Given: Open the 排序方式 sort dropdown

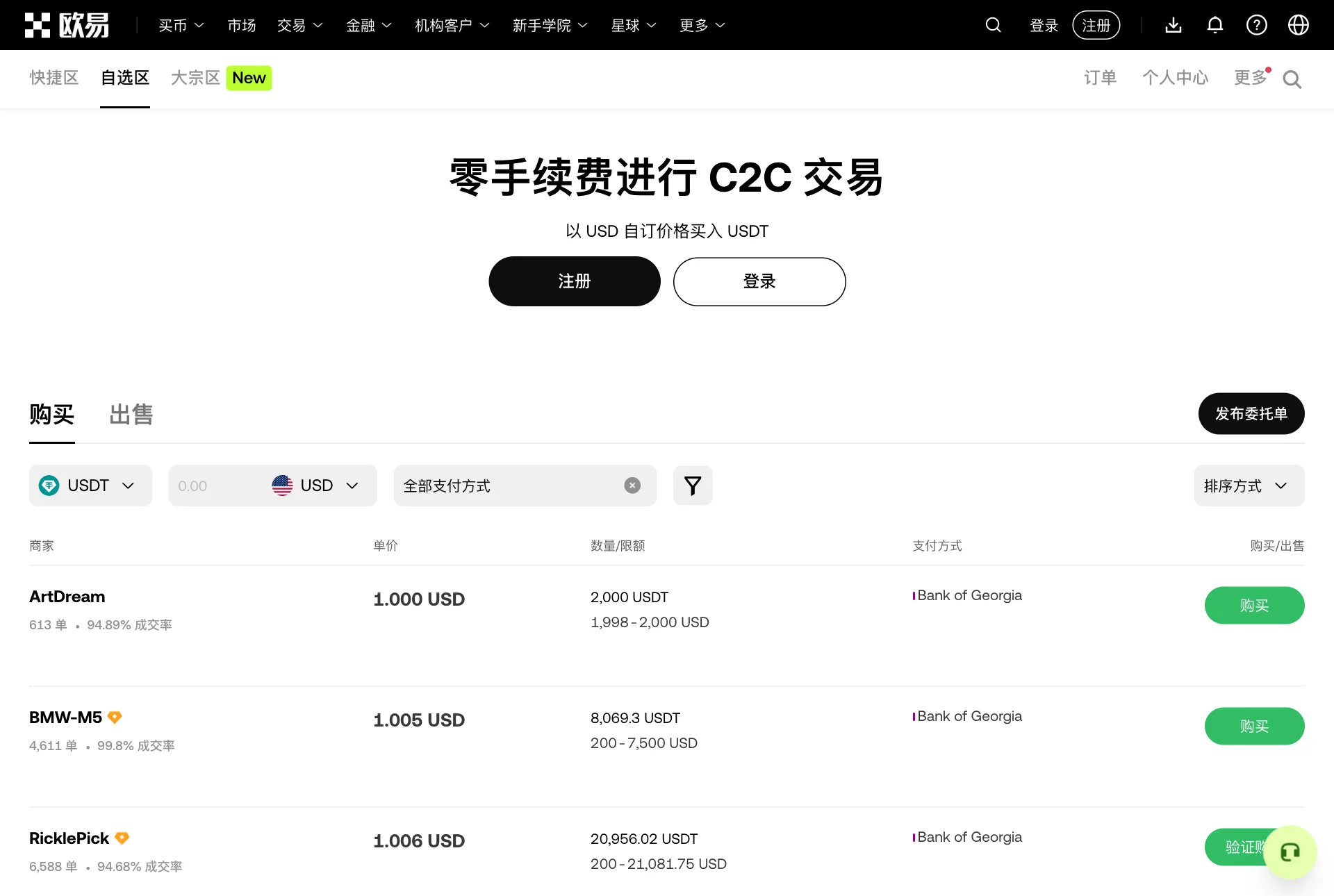Looking at the screenshot, I should (x=1249, y=486).
